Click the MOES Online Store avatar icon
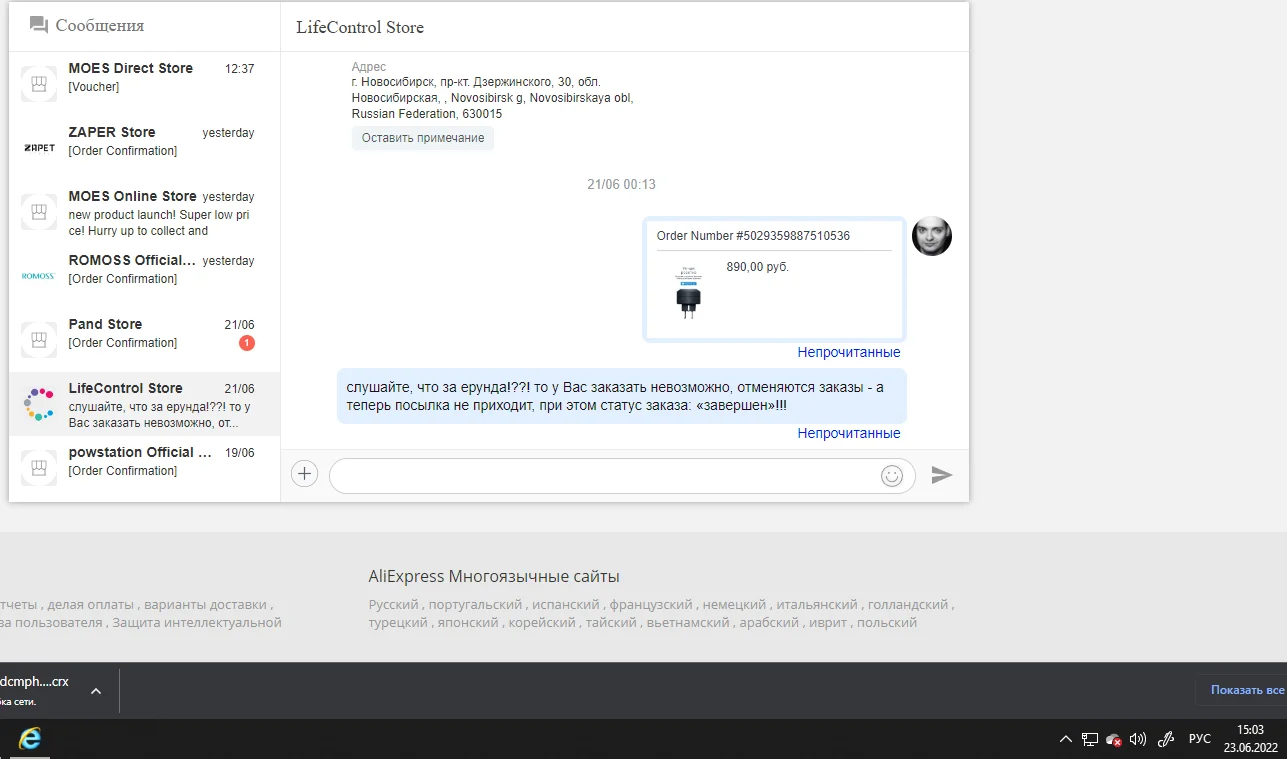 pos(39,212)
